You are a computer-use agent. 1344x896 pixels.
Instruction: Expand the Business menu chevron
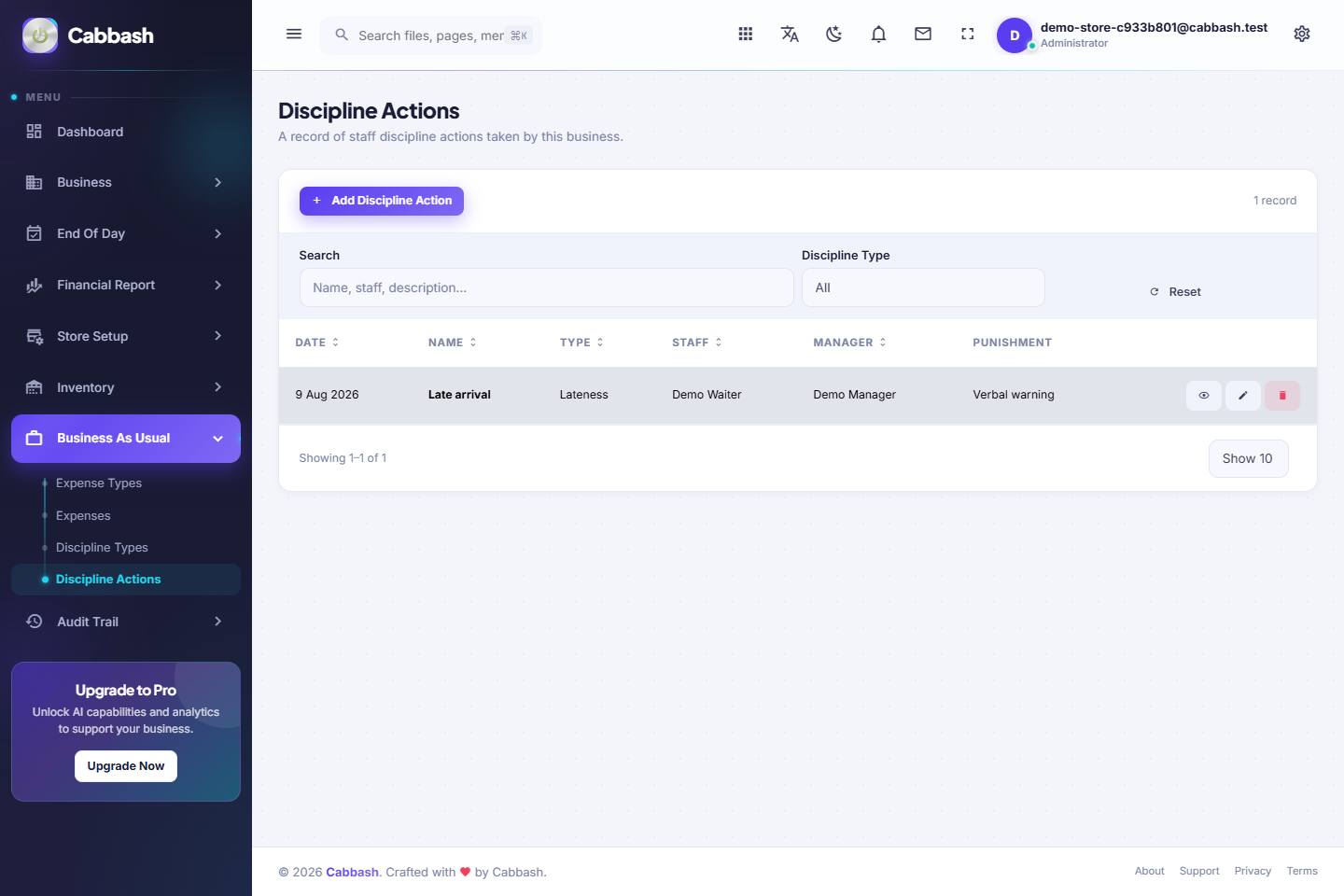click(x=217, y=183)
